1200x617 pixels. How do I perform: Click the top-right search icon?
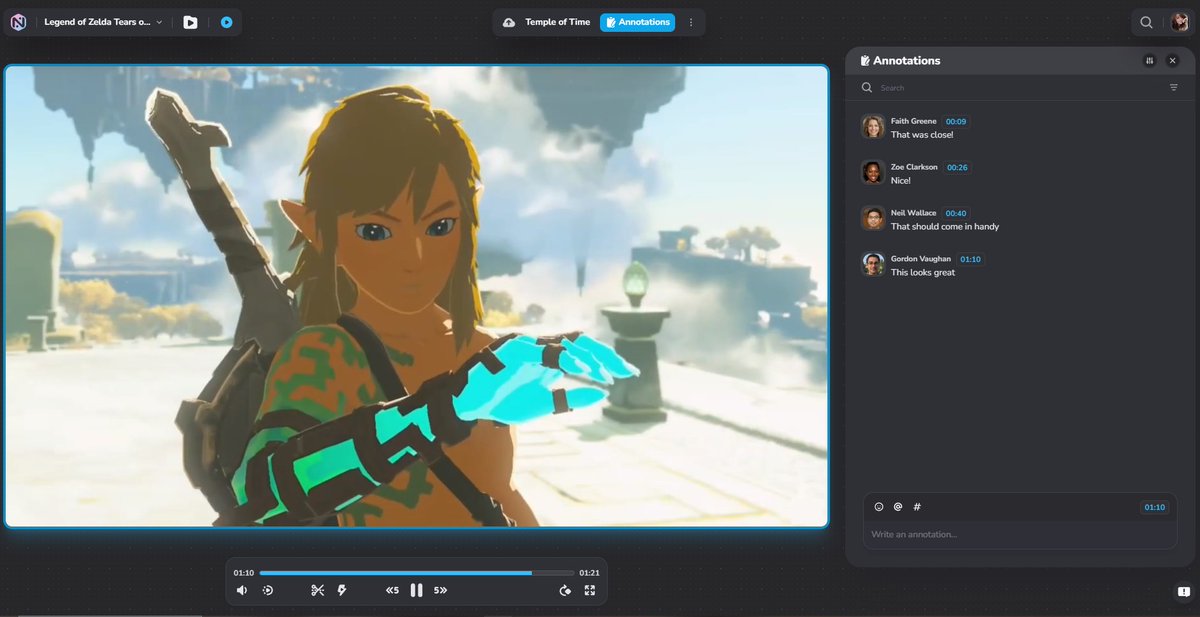(1146, 22)
